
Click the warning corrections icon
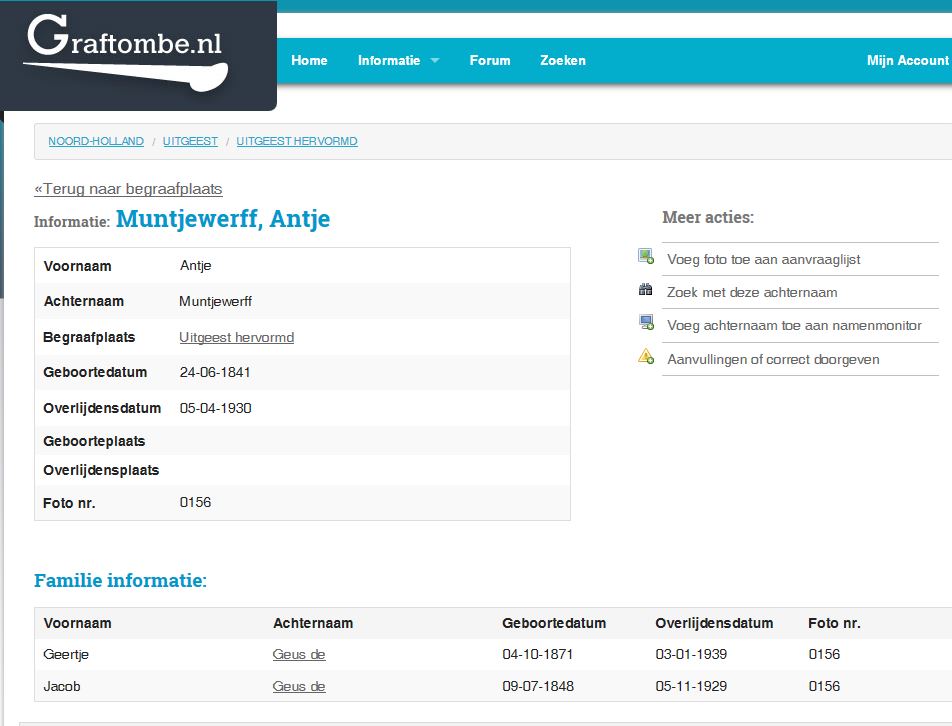646,356
